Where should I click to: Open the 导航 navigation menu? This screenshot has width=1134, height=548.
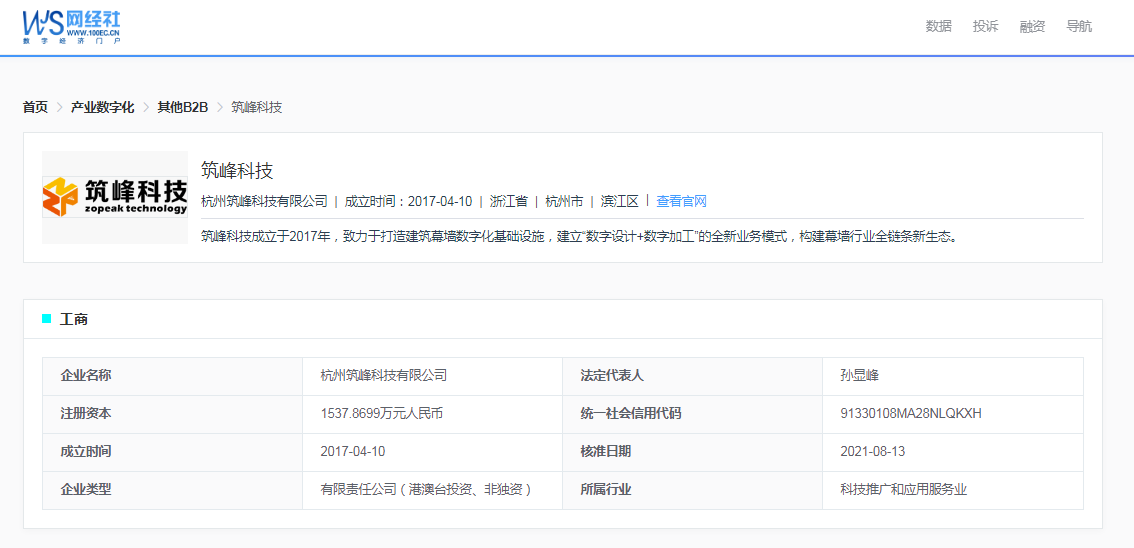pos(1079,27)
